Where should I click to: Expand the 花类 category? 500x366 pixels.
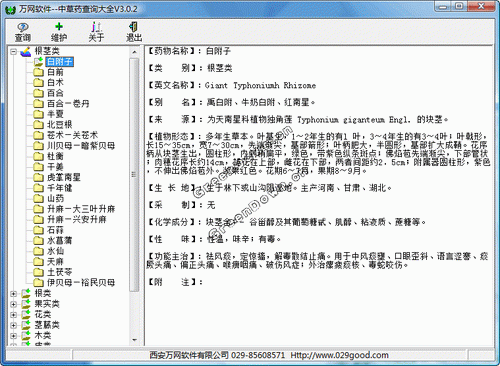click(x=13, y=315)
